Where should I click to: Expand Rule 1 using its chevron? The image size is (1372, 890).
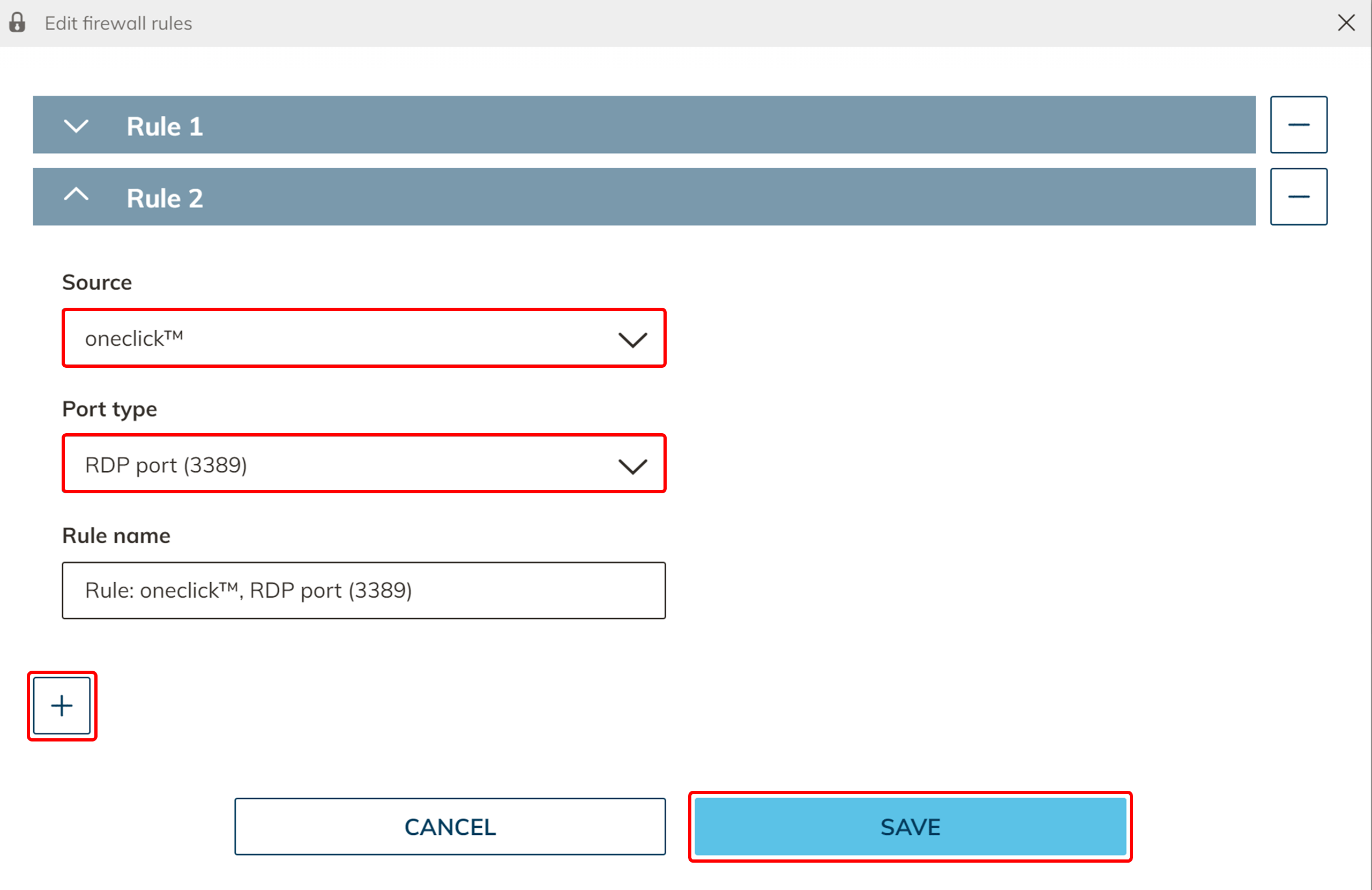pyautogui.click(x=76, y=125)
